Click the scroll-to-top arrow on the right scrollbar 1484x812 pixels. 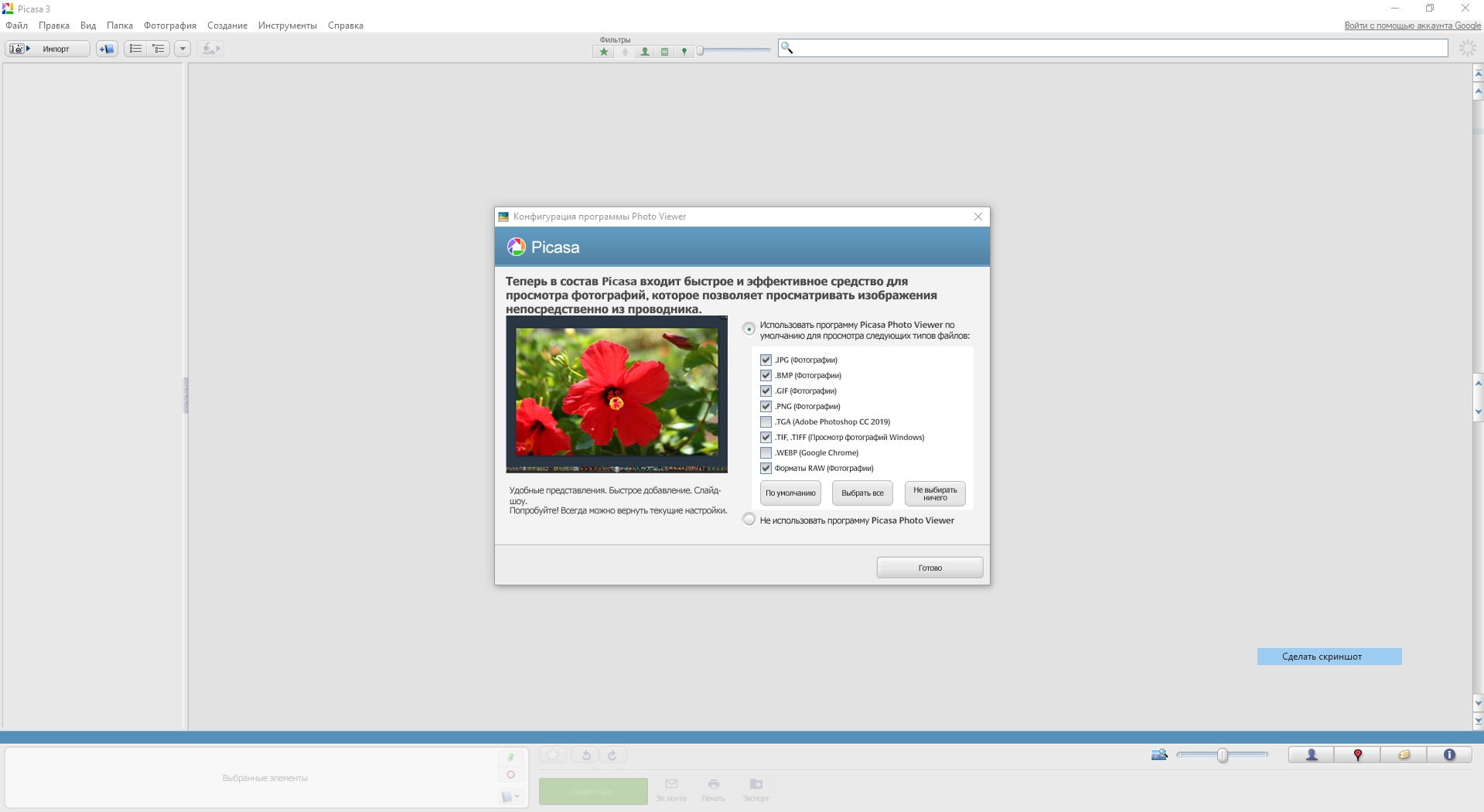pyautogui.click(x=1478, y=73)
